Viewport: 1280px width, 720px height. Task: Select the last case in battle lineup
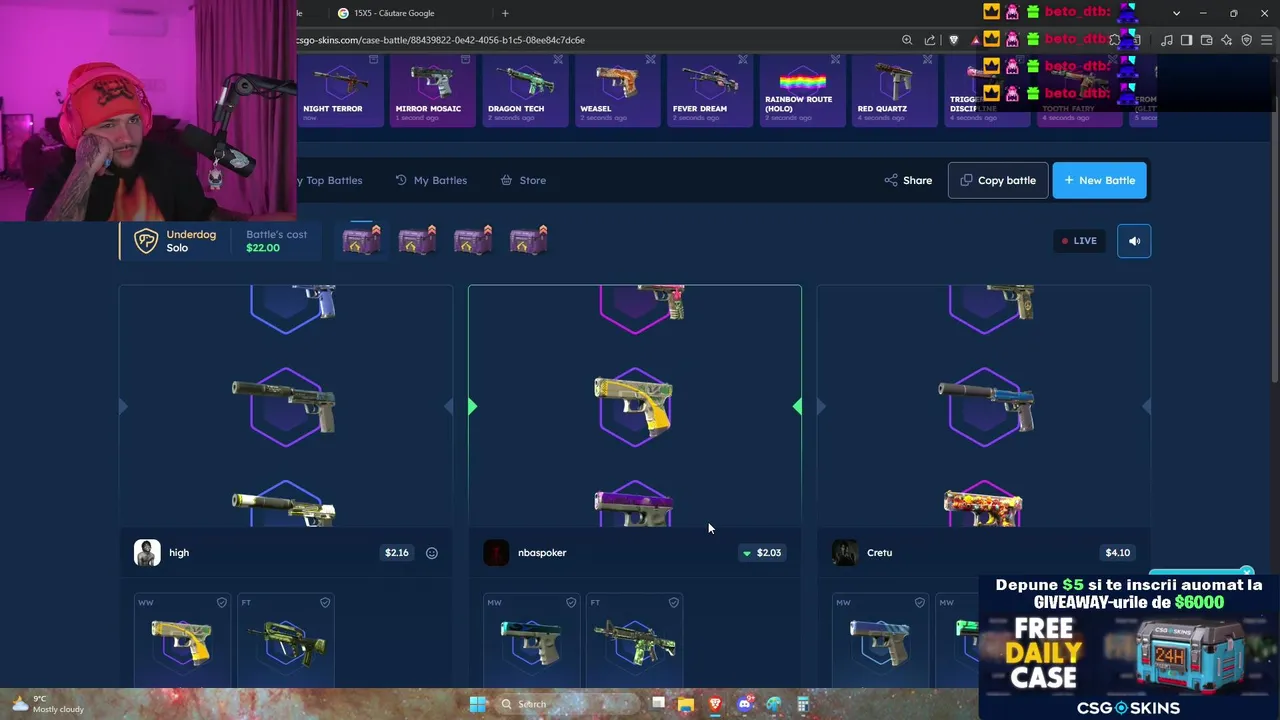point(528,241)
